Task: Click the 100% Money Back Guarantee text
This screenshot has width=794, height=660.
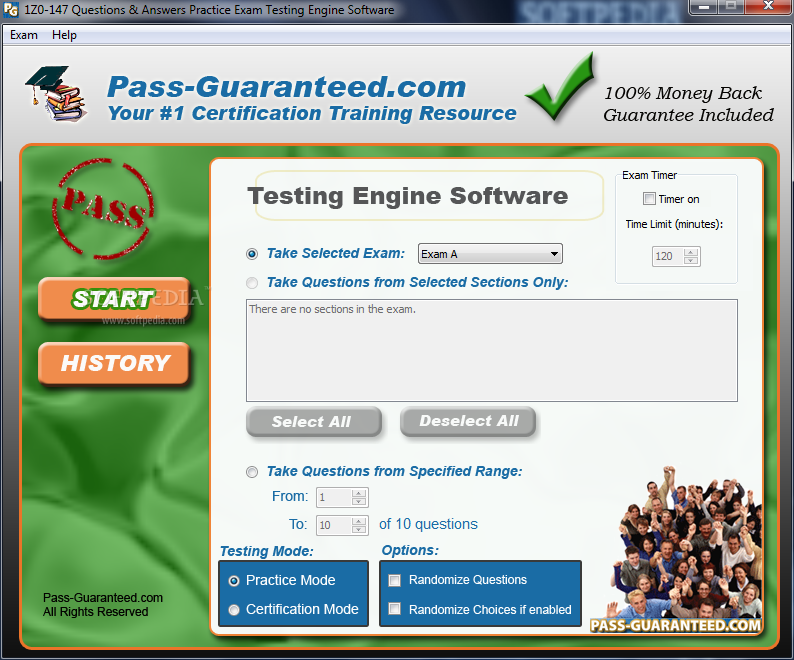Action: (688, 104)
